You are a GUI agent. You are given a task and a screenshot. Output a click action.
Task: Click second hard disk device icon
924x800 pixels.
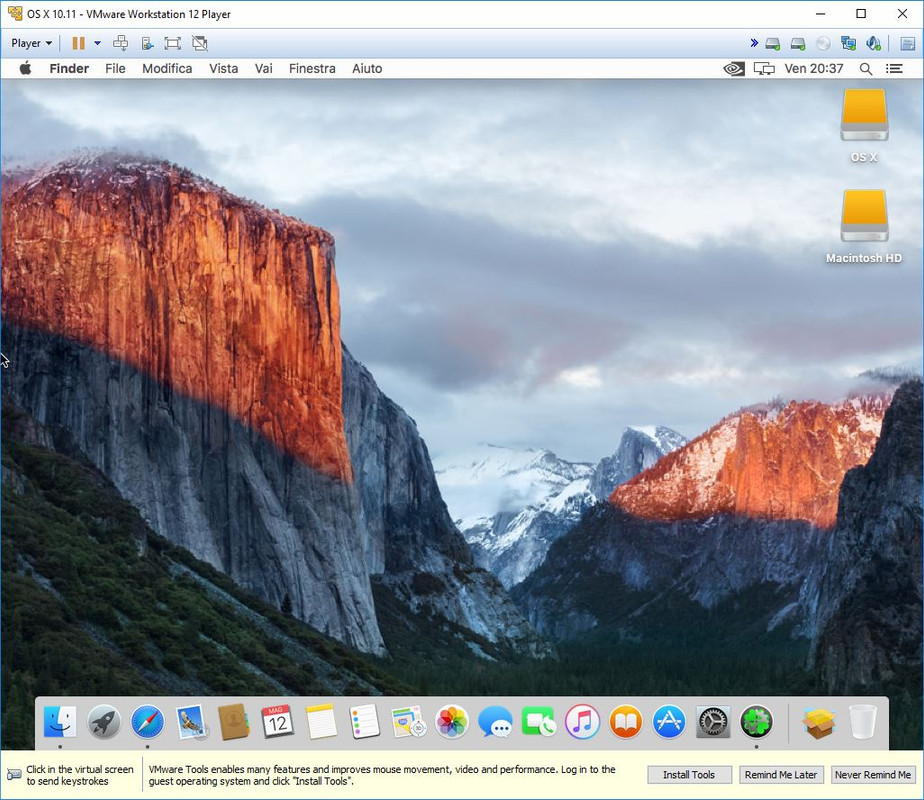pyautogui.click(x=798, y=44)
